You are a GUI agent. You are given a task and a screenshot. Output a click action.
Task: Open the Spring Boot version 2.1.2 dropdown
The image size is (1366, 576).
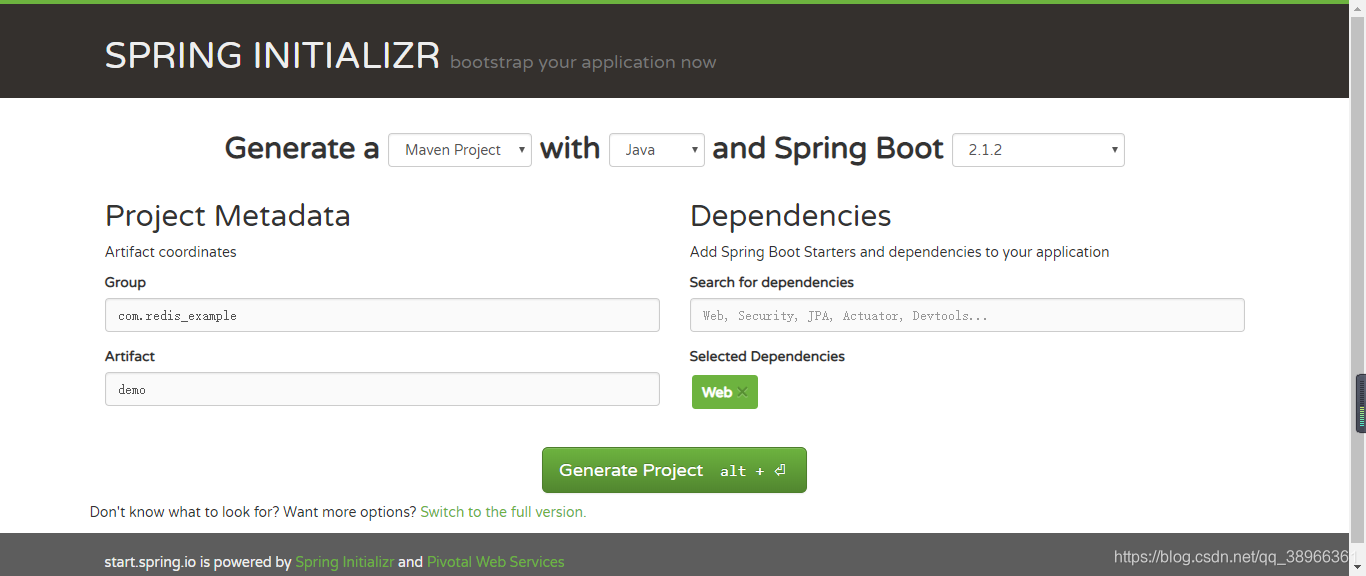click(1038, 150)
